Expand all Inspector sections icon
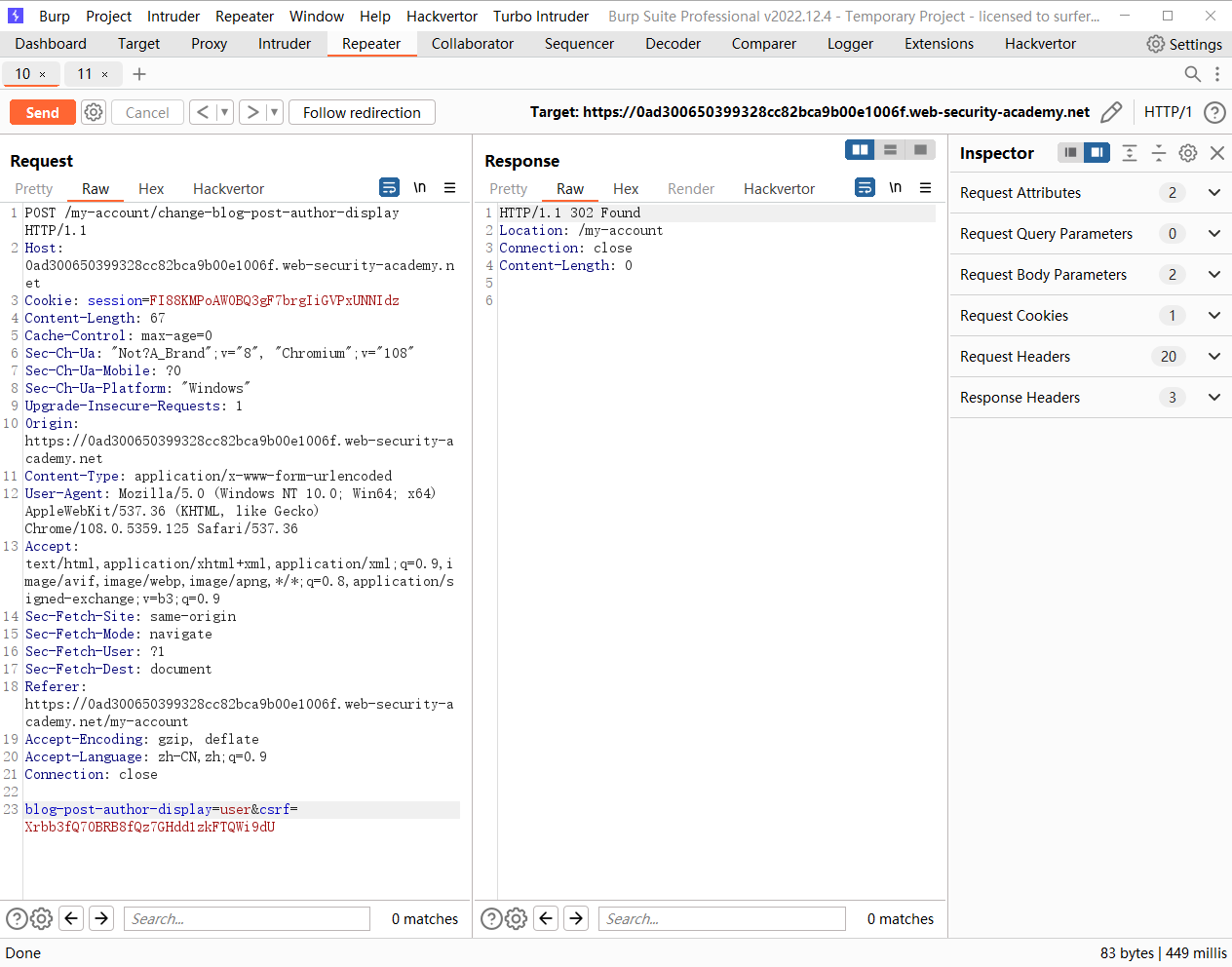Image resolution: width=1232 pixels, height=967 pixels. [1130, 152]
